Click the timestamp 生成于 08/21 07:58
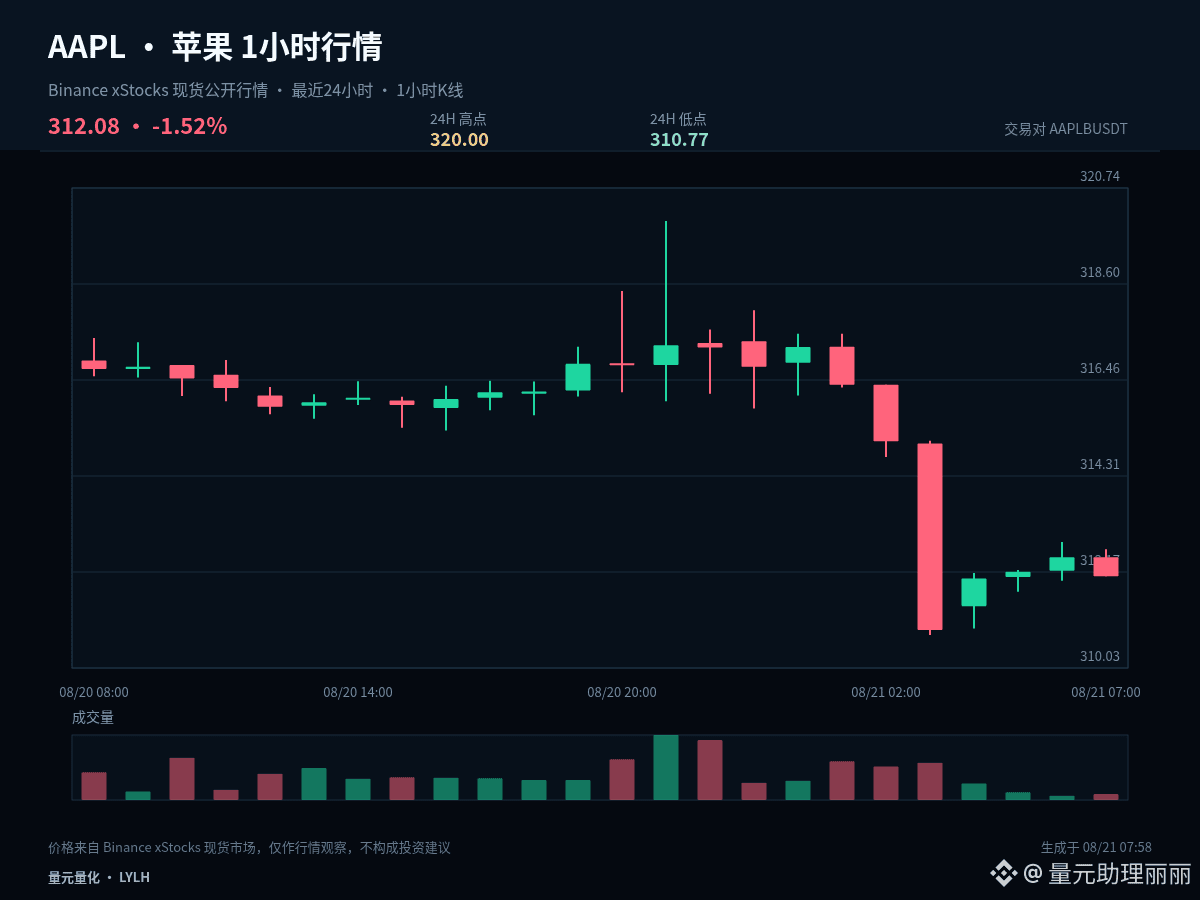The image size is (1200, 900). pyautogui.click(x=1096, y=847)
